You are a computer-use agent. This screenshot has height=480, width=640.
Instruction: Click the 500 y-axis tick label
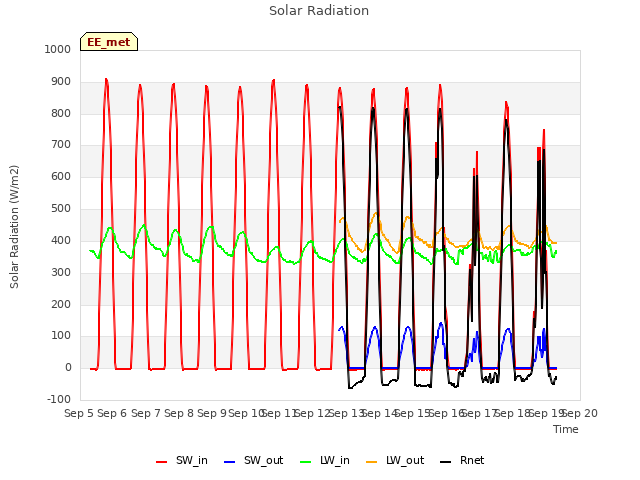coord(61,209)
